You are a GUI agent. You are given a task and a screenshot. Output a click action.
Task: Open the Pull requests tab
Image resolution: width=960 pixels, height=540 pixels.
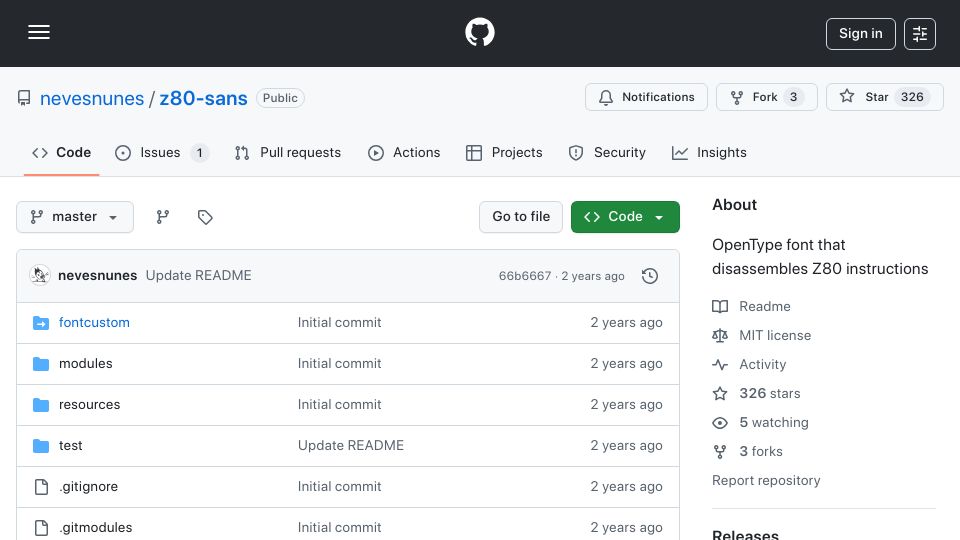coord(287,152)
